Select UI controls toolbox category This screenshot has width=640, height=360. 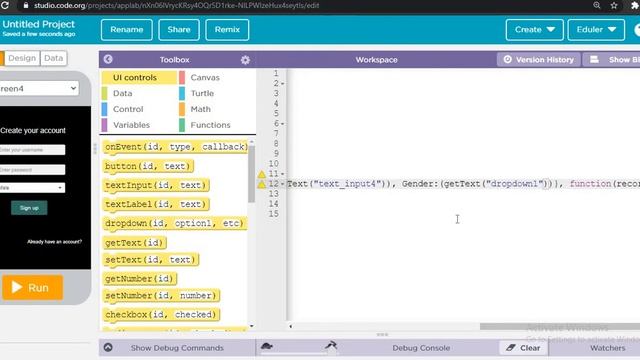pos(139,78)
